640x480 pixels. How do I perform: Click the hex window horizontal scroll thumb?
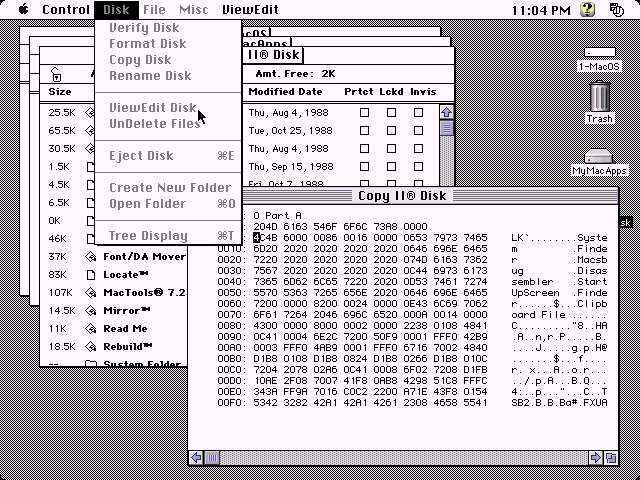pos(212,458)
